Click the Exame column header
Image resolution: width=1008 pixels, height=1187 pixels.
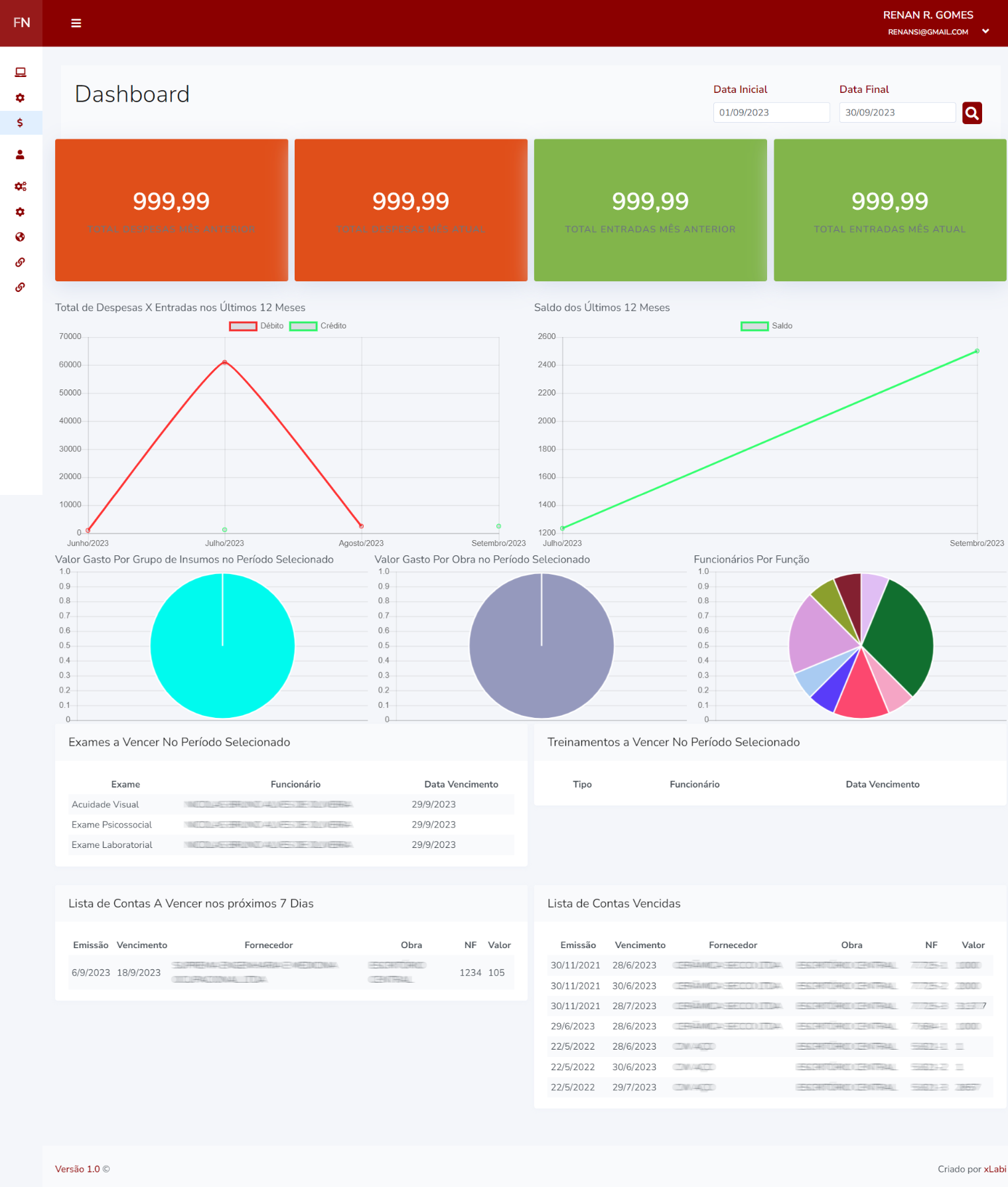tap(125, 784)
